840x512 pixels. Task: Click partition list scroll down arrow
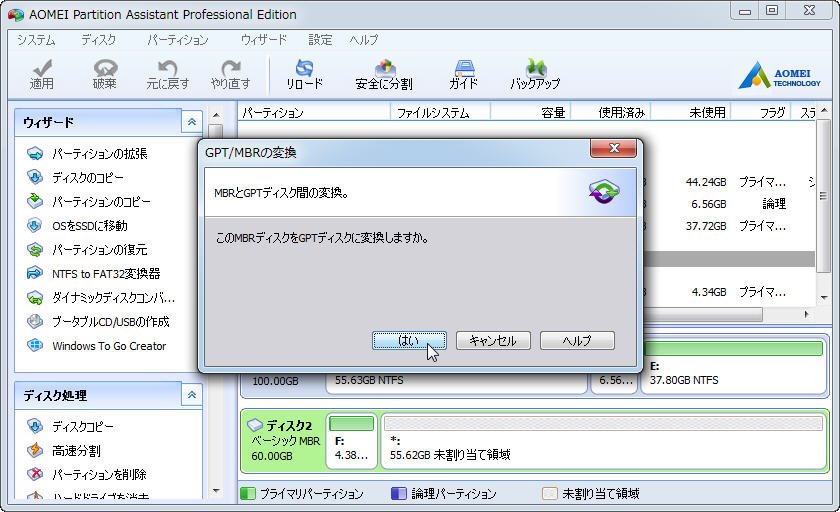pos(824,298)
